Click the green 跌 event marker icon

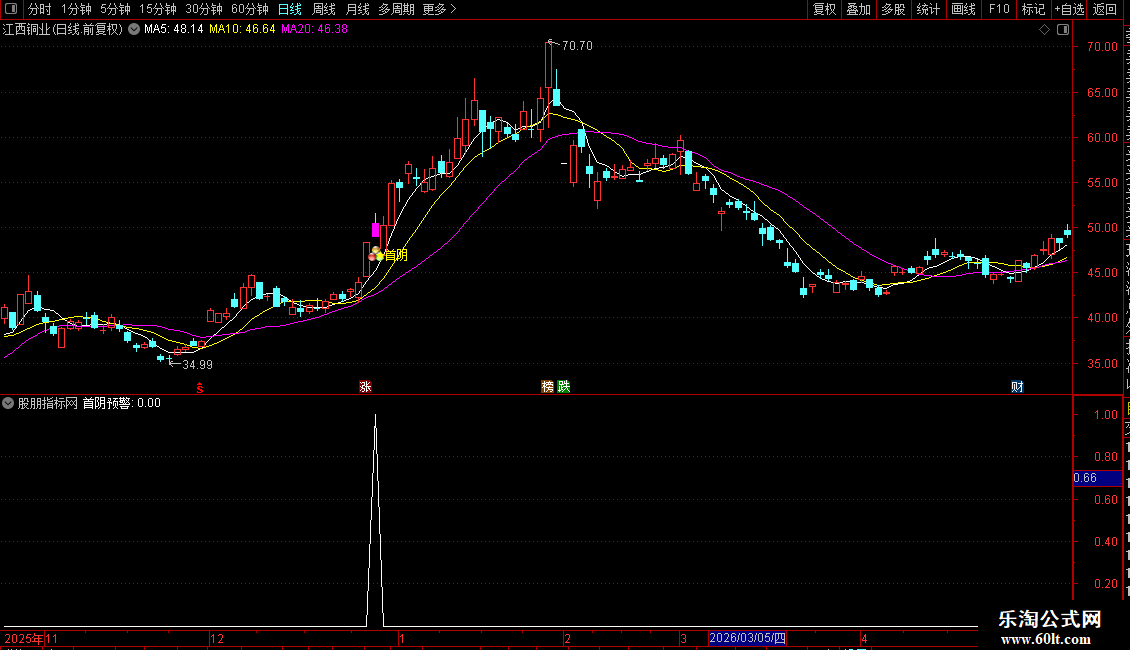pos(564,387)
